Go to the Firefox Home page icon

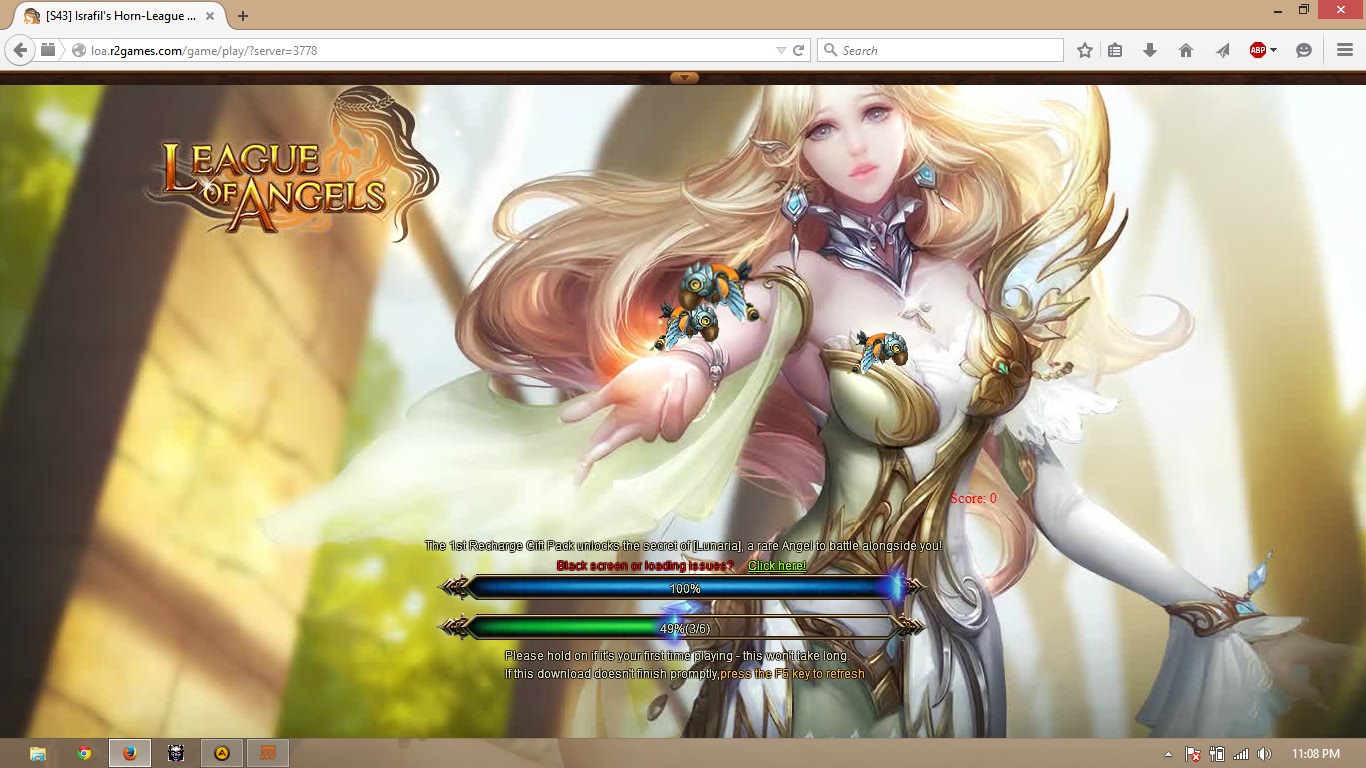1186,50
